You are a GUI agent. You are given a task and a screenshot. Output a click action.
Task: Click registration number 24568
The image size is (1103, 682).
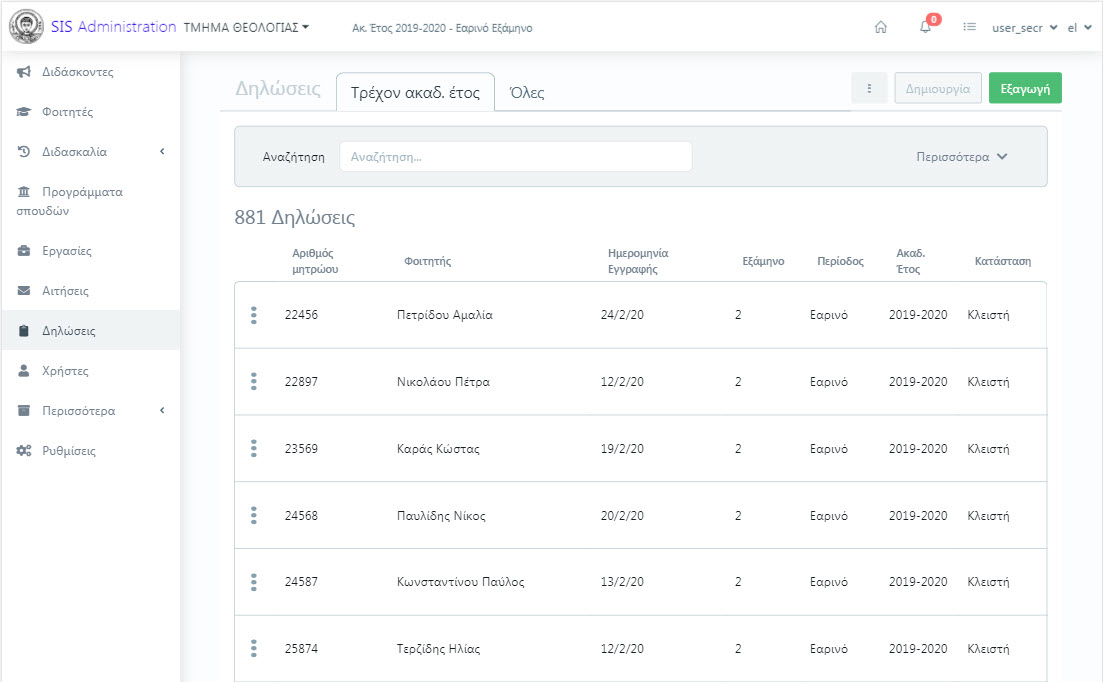tap(301, 515)
